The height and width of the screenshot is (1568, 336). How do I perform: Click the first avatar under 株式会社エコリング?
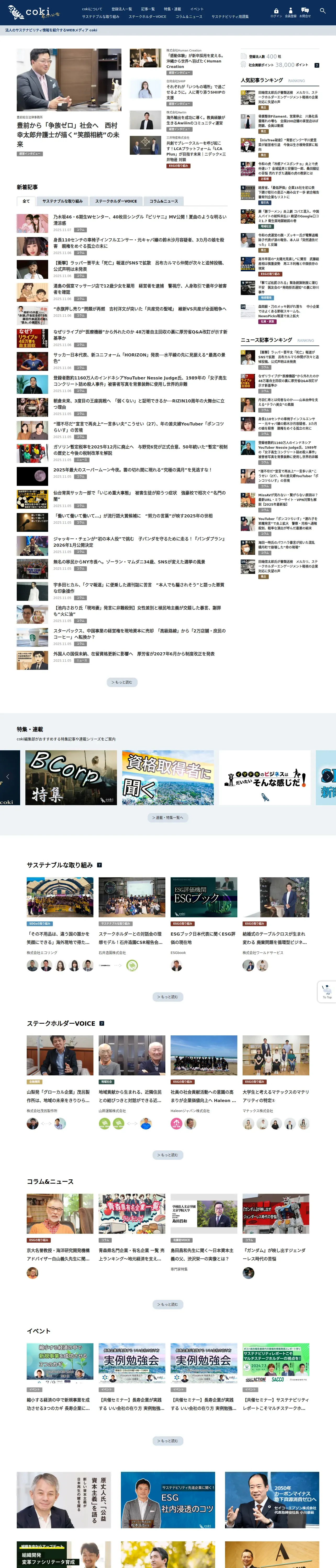32,965
